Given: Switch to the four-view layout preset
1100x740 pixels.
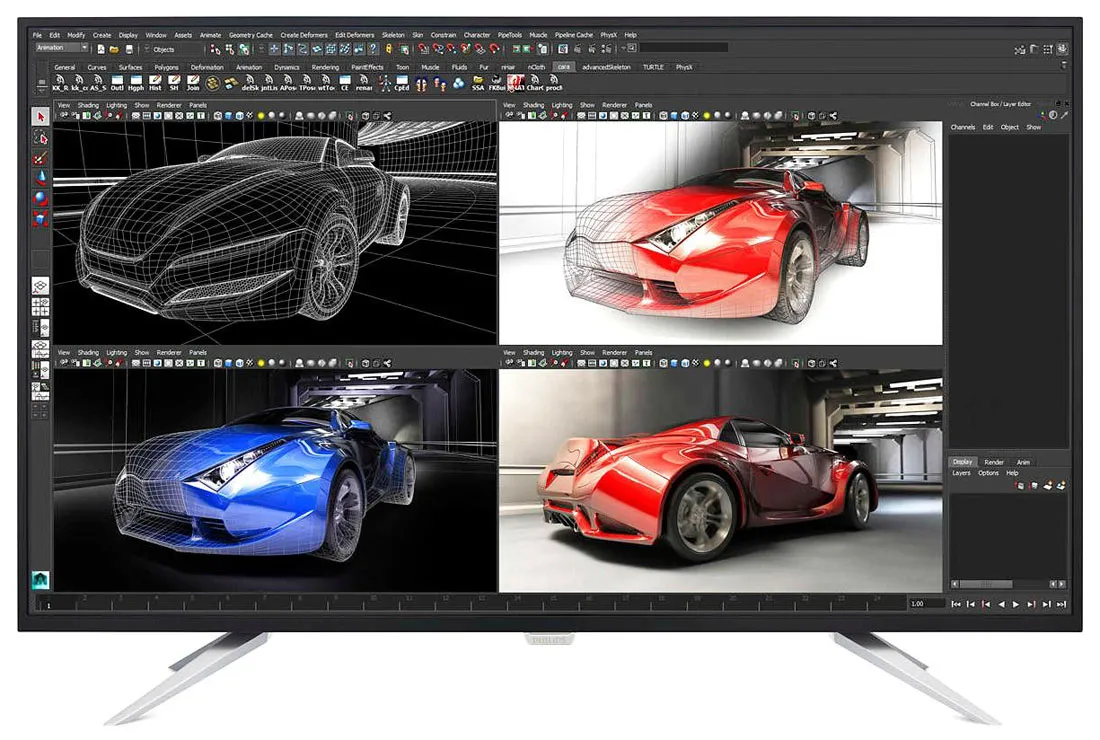Looking at the screenshot, I should pos(41,307).
